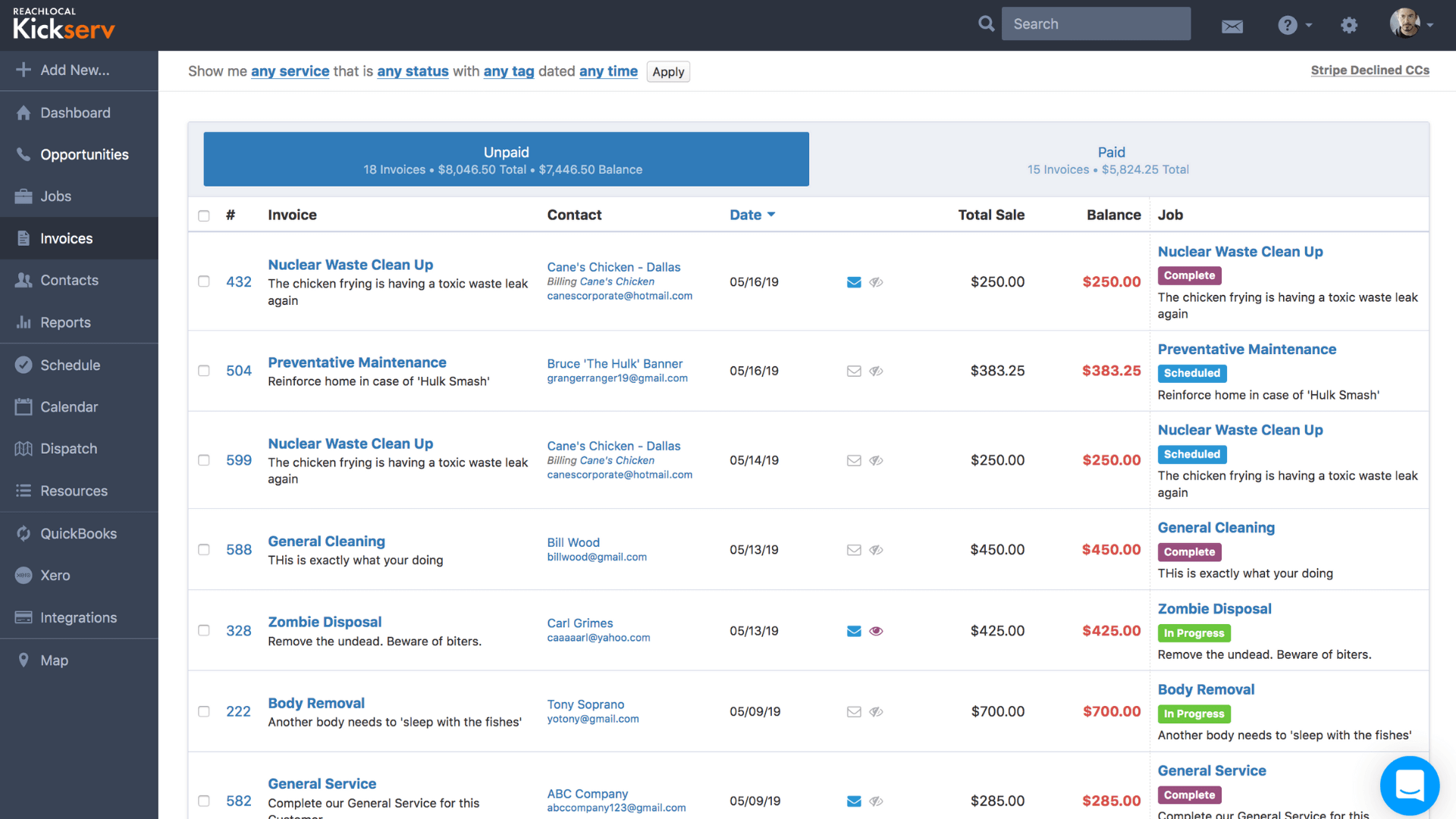Viewport: 1456px width, 819px height.
Task: Open the Schedule section
Action: tap(69, 364)
